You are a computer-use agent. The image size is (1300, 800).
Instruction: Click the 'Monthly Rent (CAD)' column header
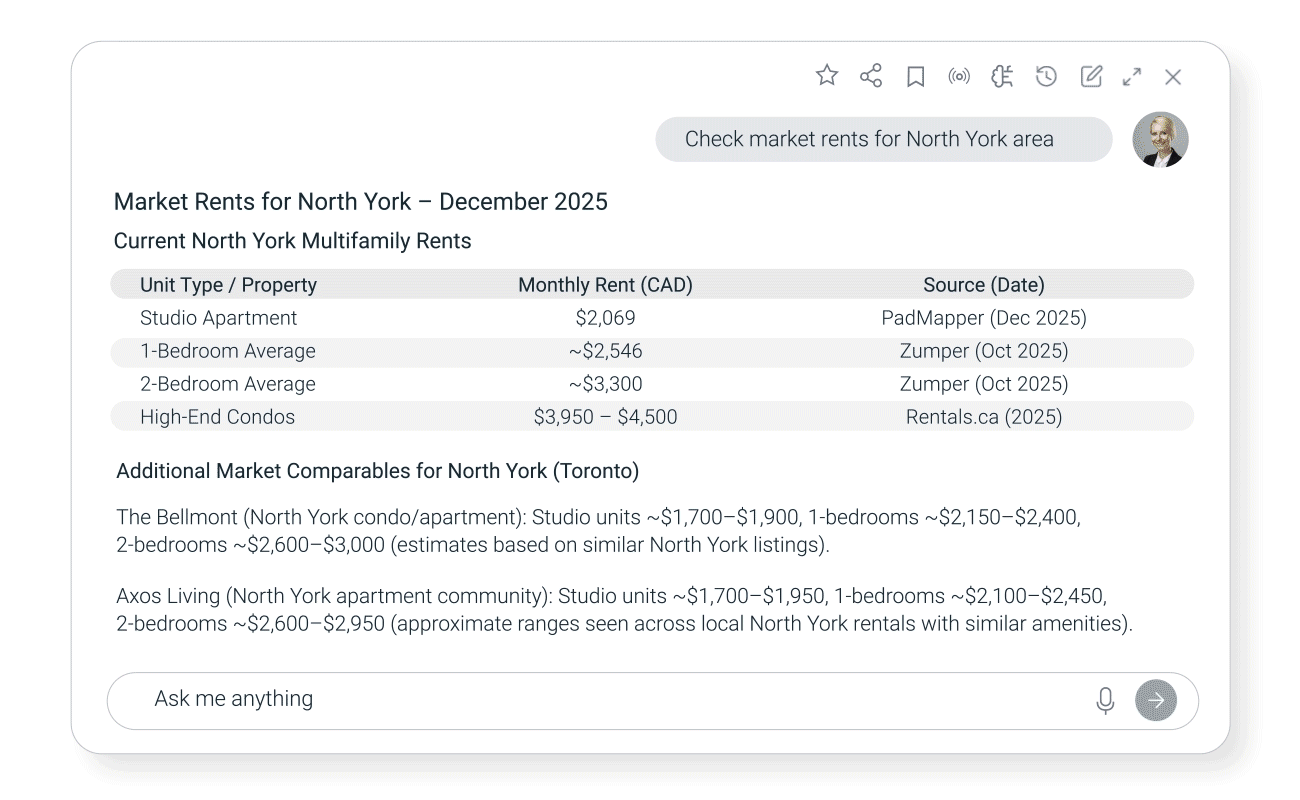[x=605, y=285]
